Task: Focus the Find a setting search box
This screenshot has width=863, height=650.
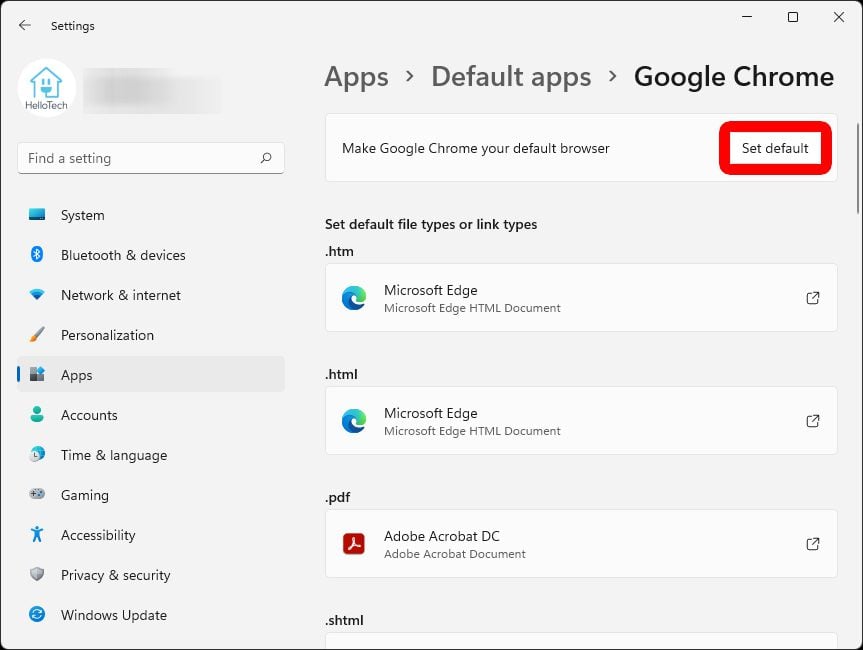Action: point(151,159)
